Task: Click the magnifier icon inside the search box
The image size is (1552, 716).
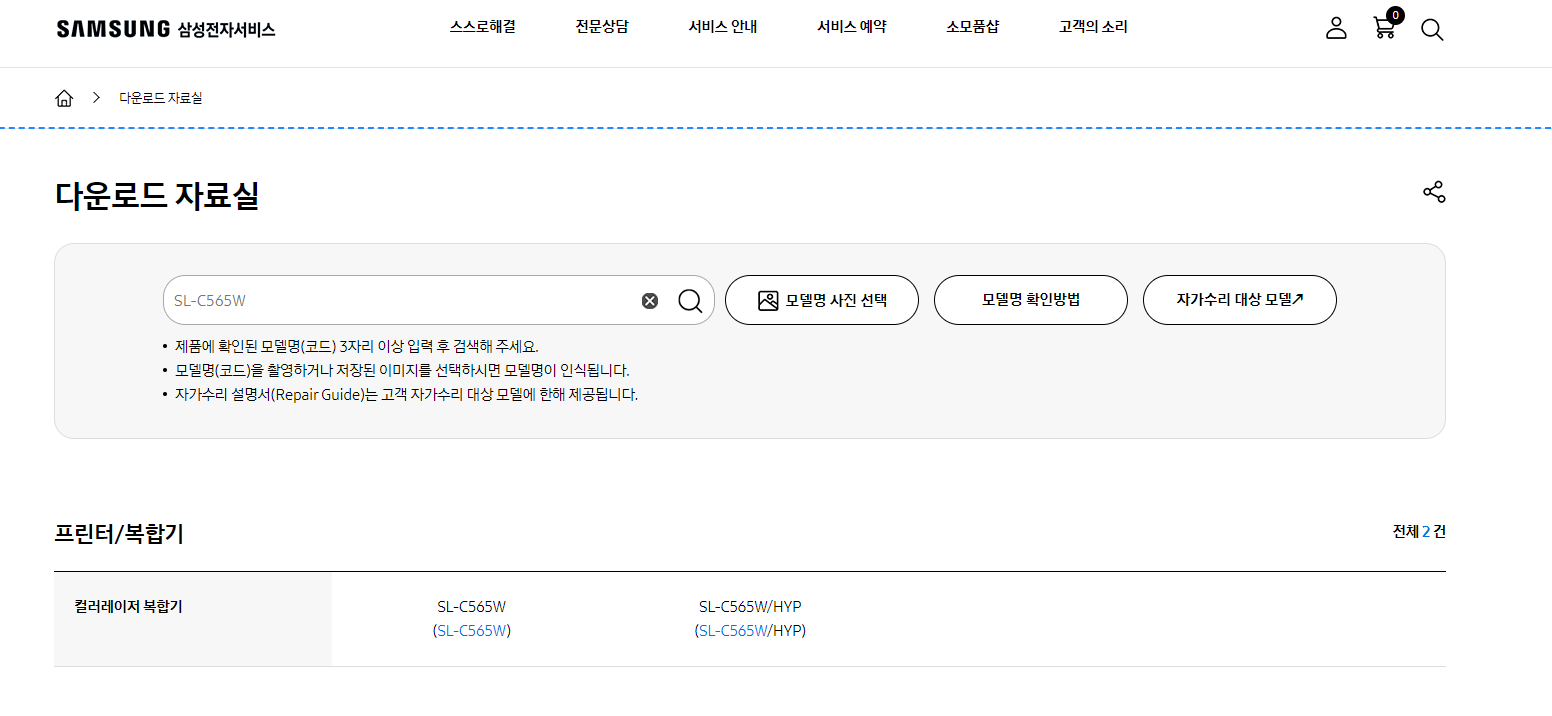Action: pyautogui.click(x=690, y=300)
